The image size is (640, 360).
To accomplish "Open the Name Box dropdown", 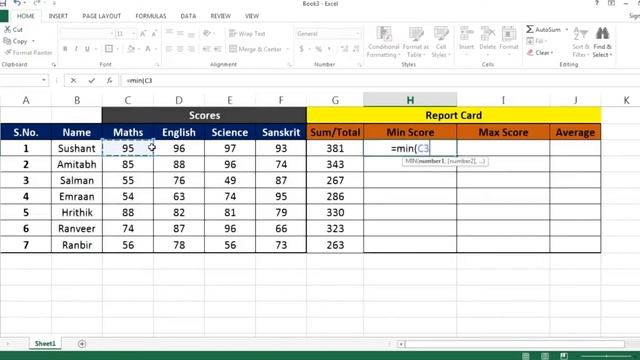I will [44, 80].
